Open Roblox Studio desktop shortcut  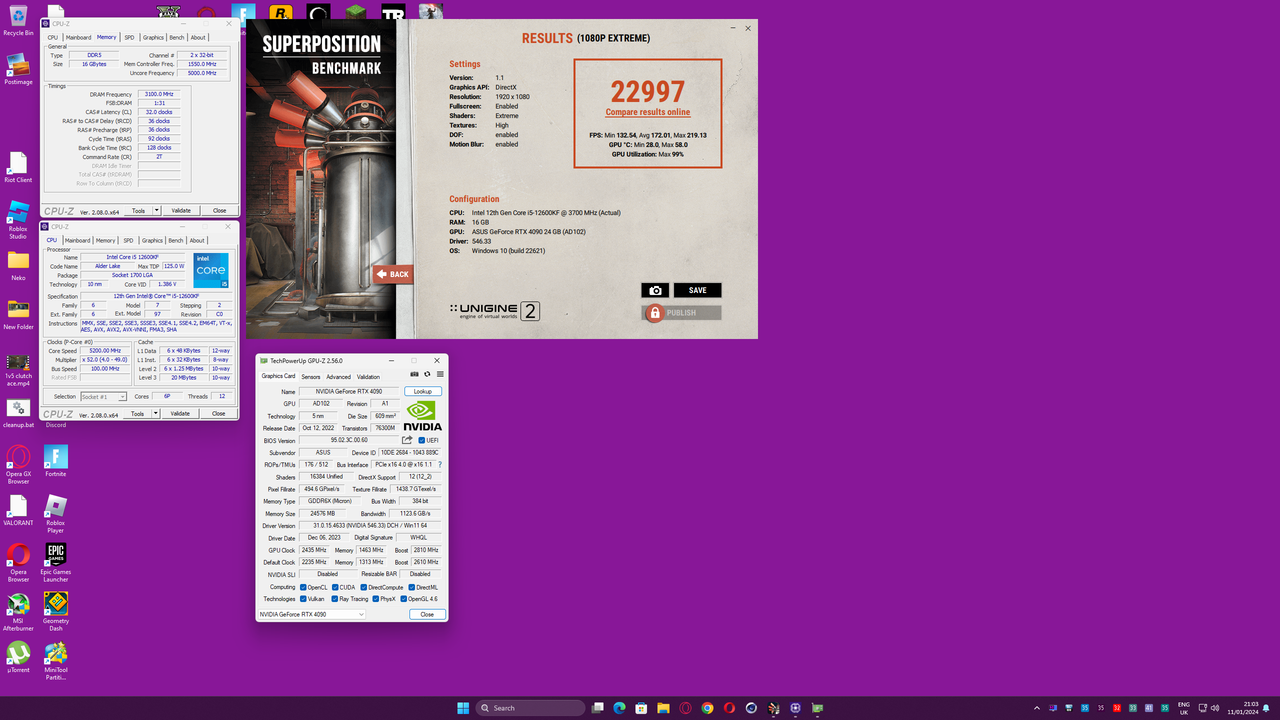point(18,218)
